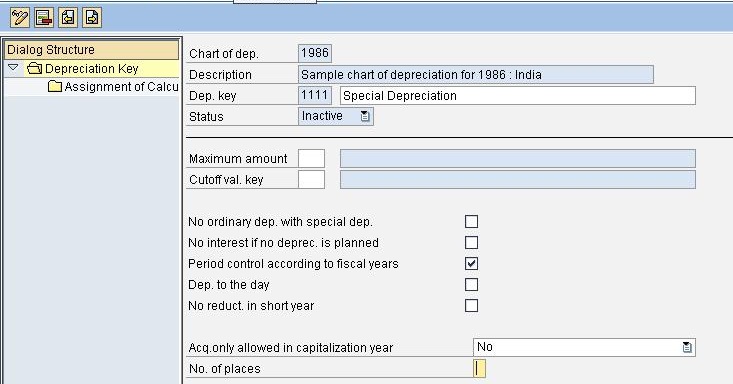This screenshot has height=384, width=733.
Task: Click the Description label
Action: point(220,75)
